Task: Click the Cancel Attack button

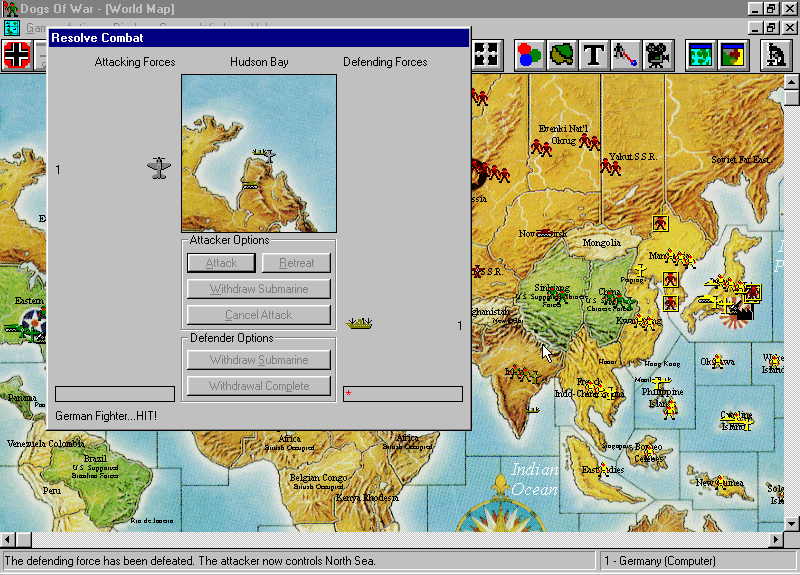Action: click(259, 315)
